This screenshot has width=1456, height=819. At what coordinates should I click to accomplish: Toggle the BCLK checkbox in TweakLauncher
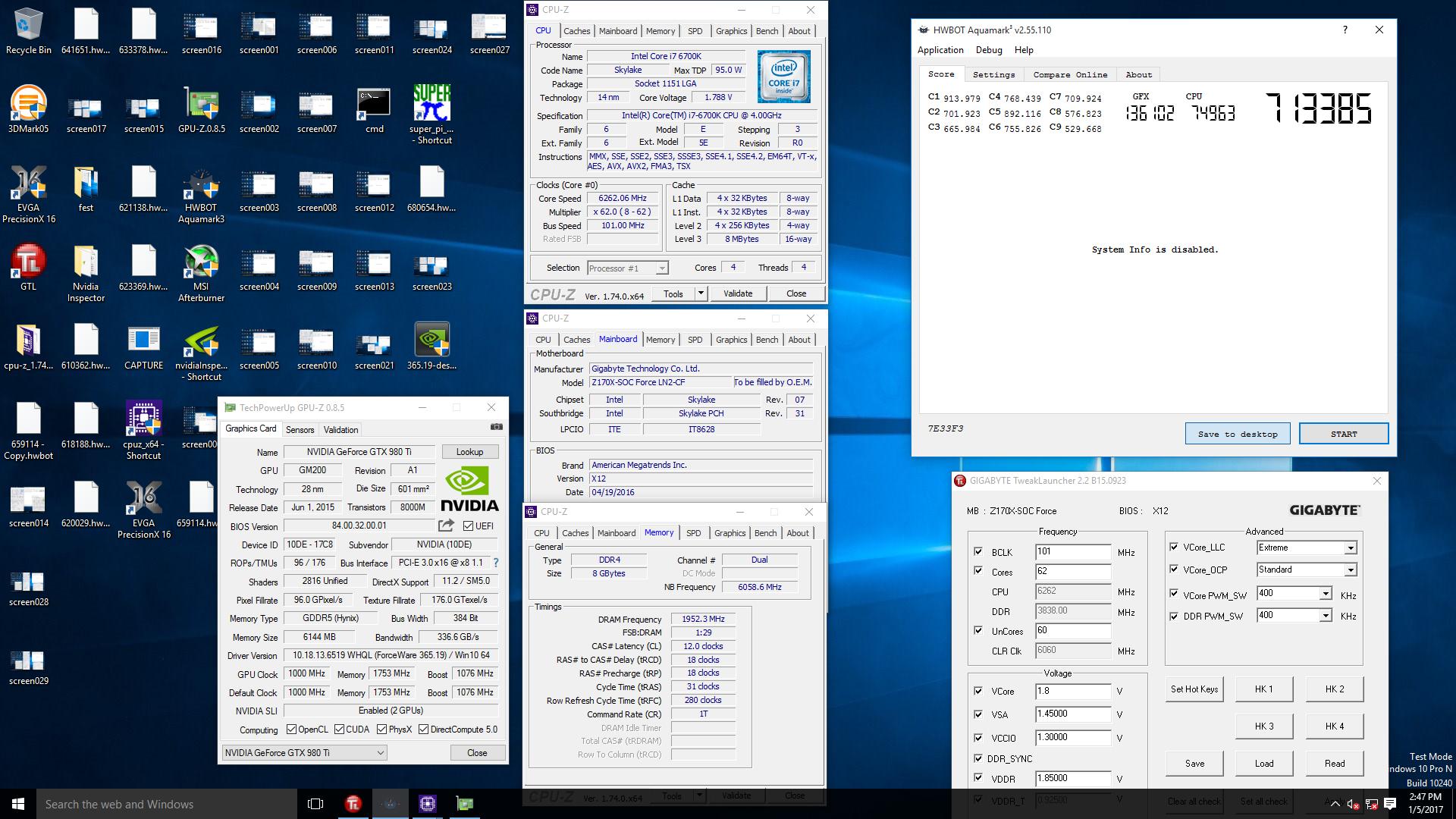pos(978,552)
